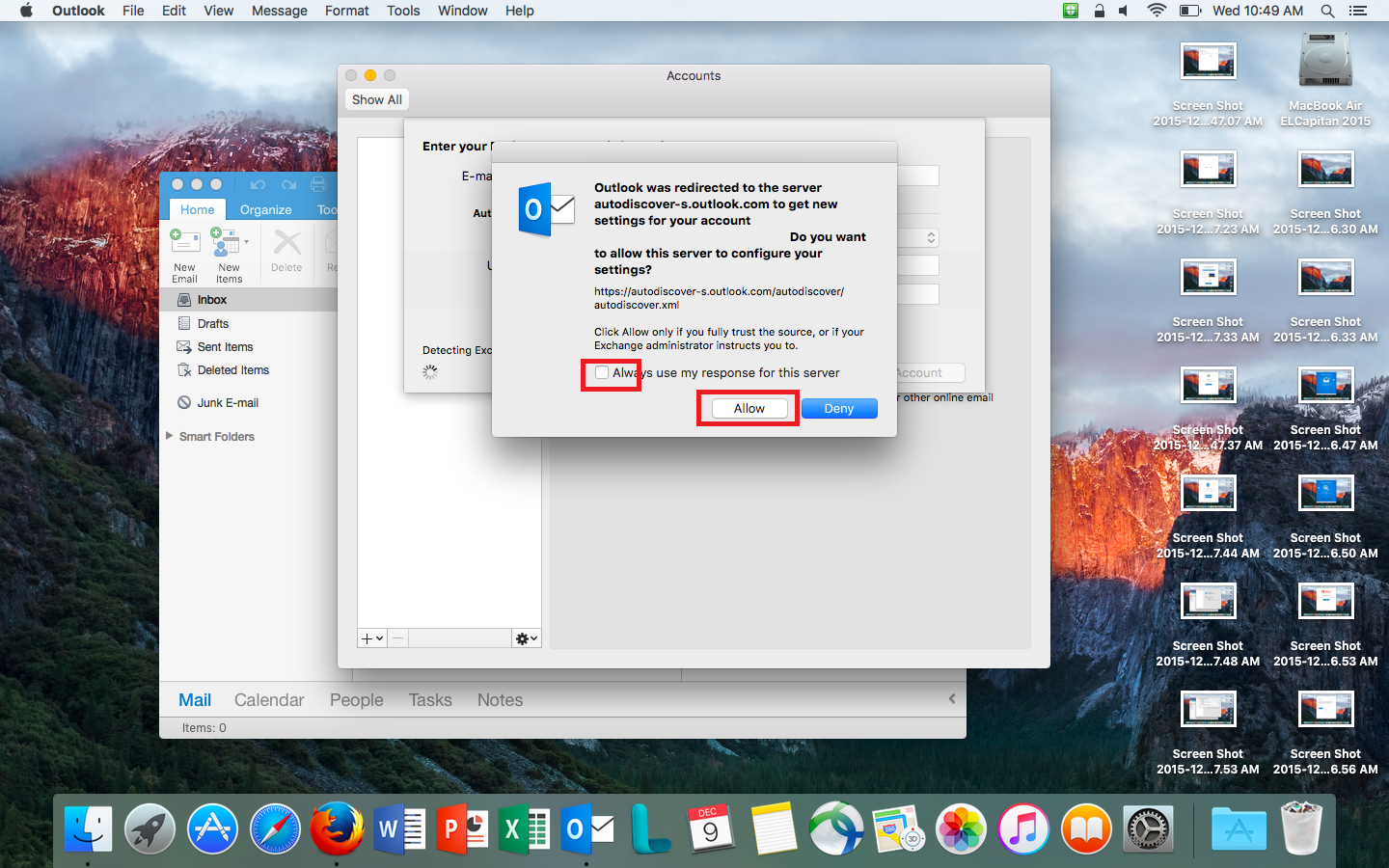Screen dimensions: 1389x868
Task: Open Firefox from the dock
Action: [337, 829]
